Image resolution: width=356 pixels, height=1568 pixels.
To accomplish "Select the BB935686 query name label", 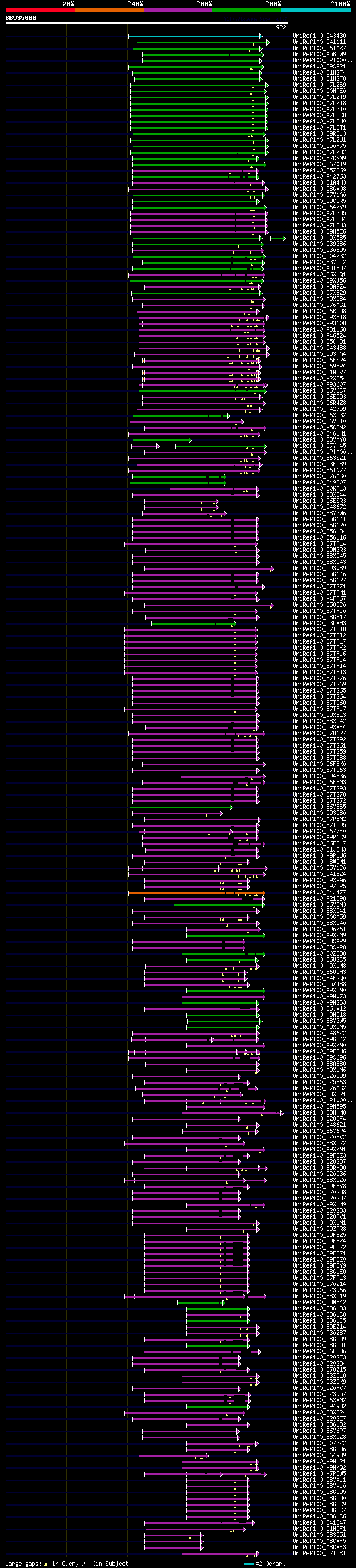I will [x=21, y=18].
